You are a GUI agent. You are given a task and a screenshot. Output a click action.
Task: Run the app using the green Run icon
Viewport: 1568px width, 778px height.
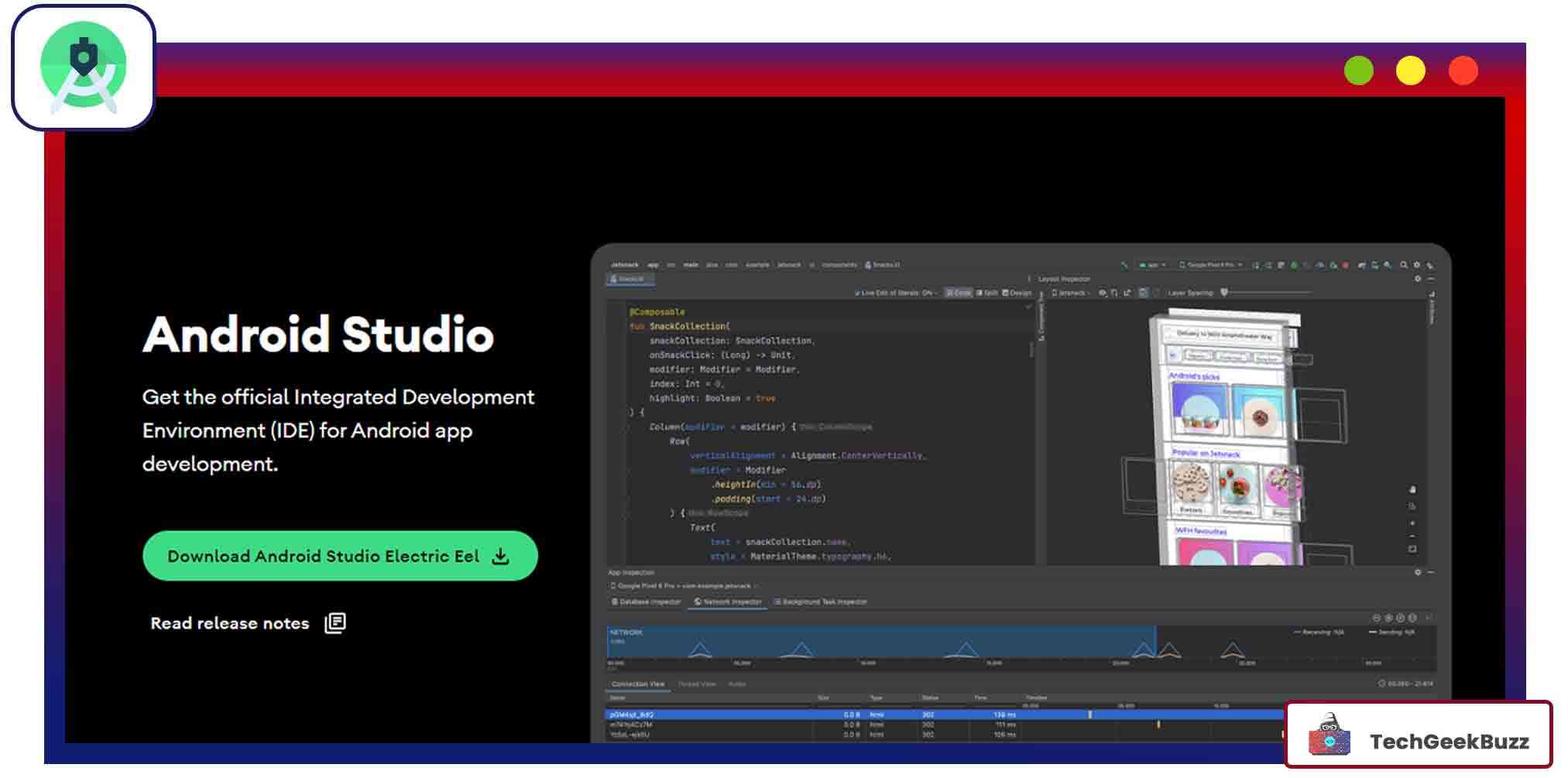tap(1294, 266)
